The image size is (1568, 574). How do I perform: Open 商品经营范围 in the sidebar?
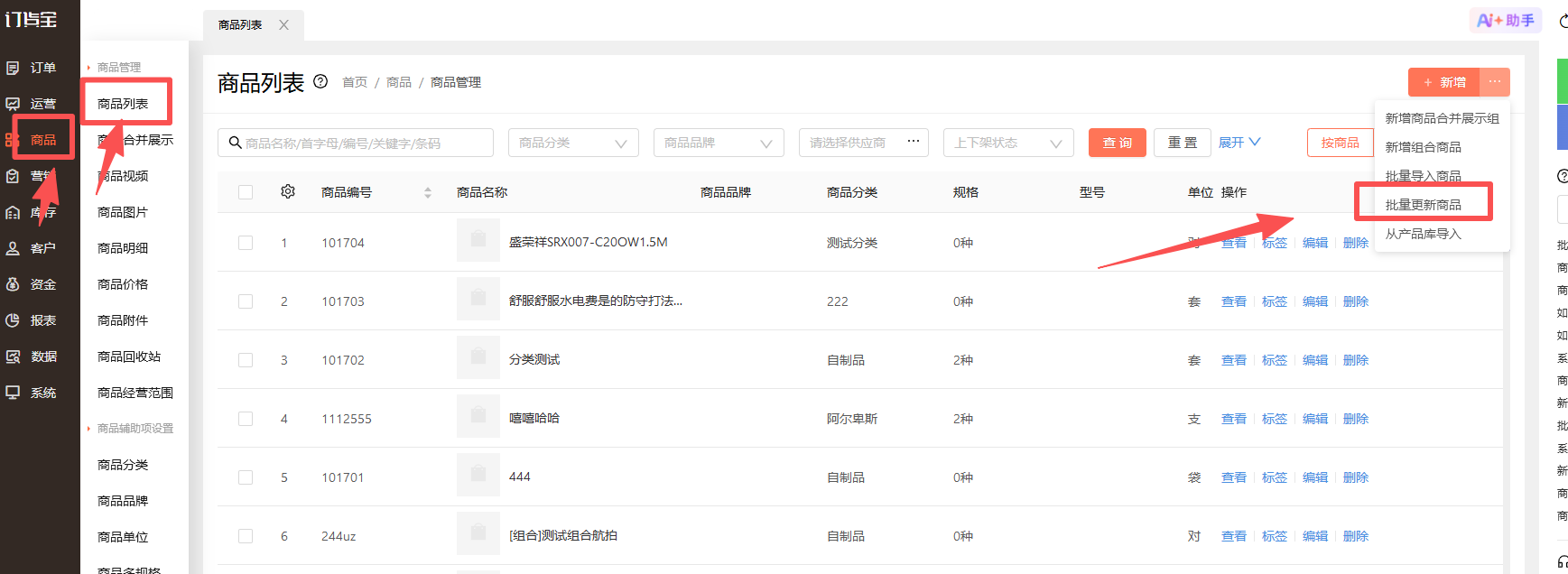click(x=135, y=393)
